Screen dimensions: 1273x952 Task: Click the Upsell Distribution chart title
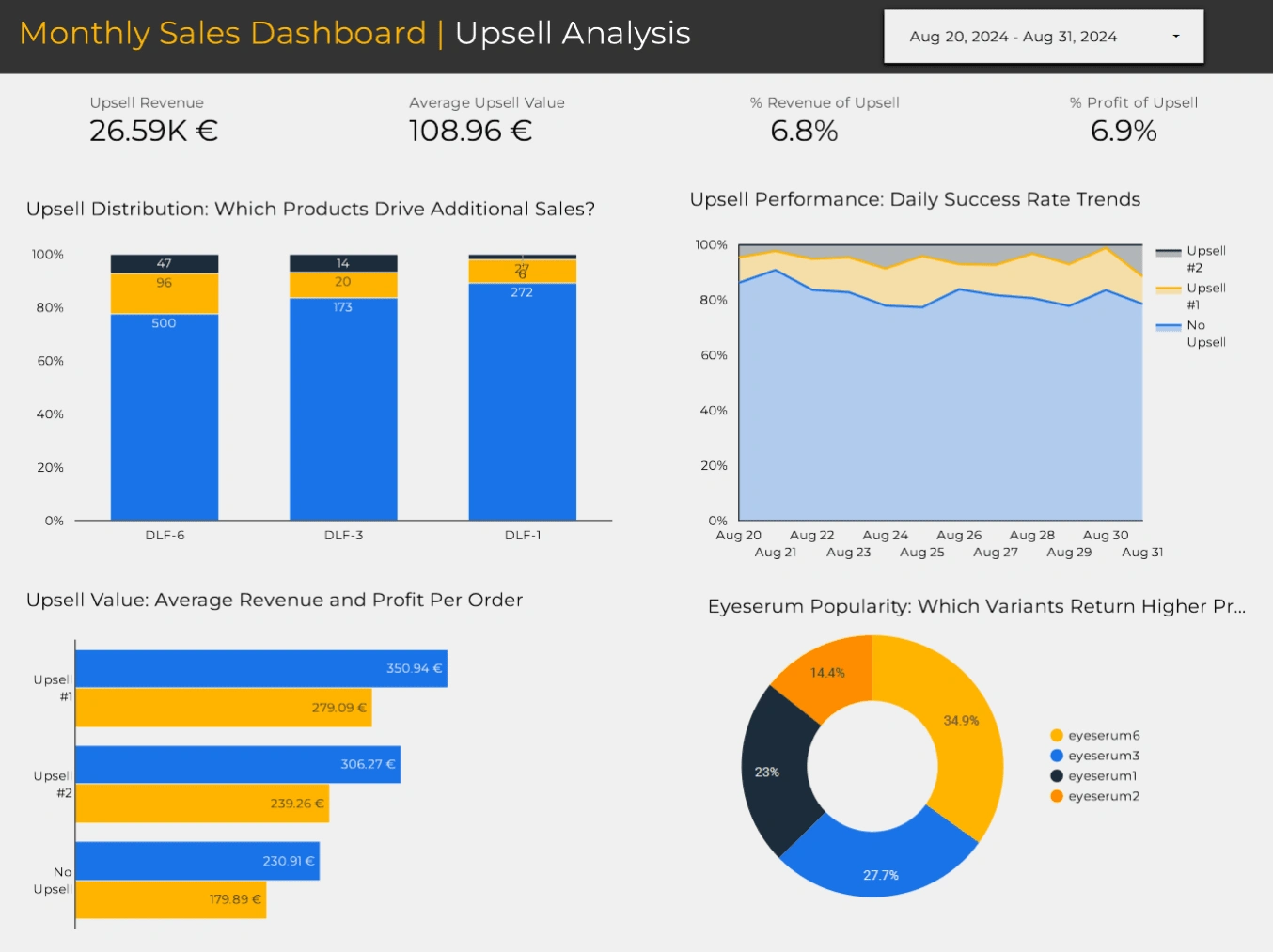(310, 209)
